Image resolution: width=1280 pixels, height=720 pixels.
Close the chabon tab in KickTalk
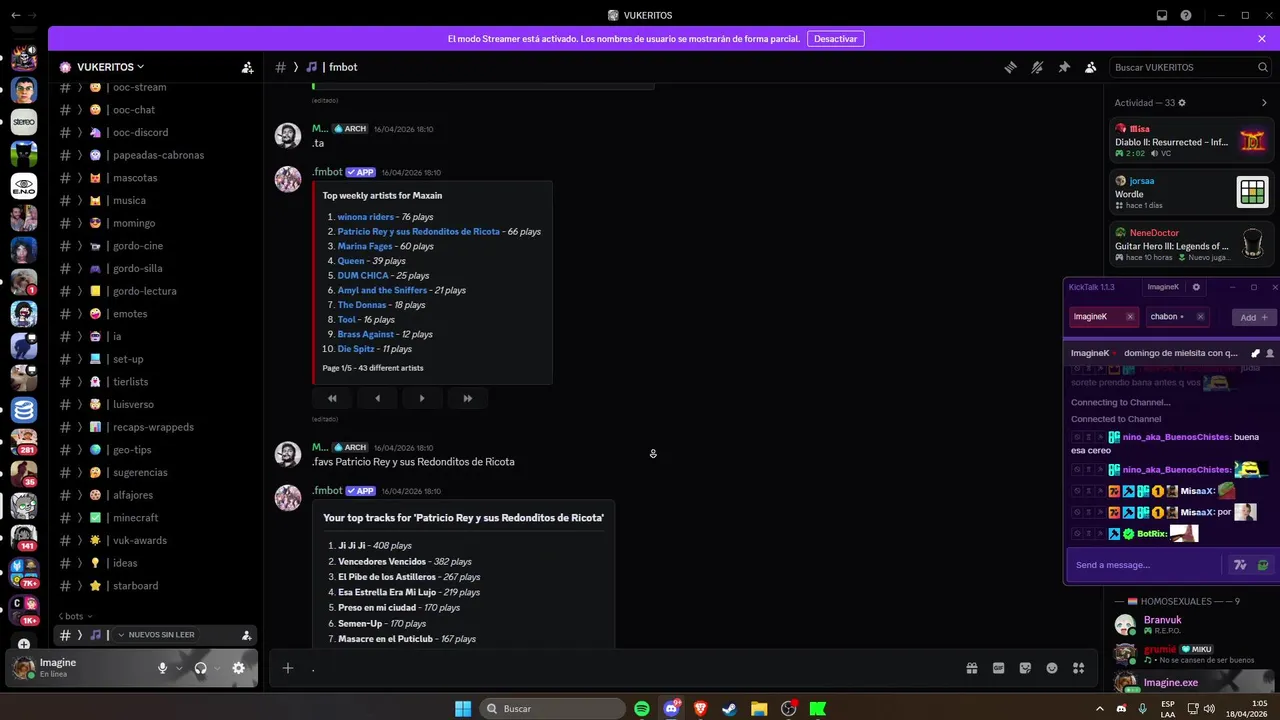pyautogui.click(x=1200, y=317)
